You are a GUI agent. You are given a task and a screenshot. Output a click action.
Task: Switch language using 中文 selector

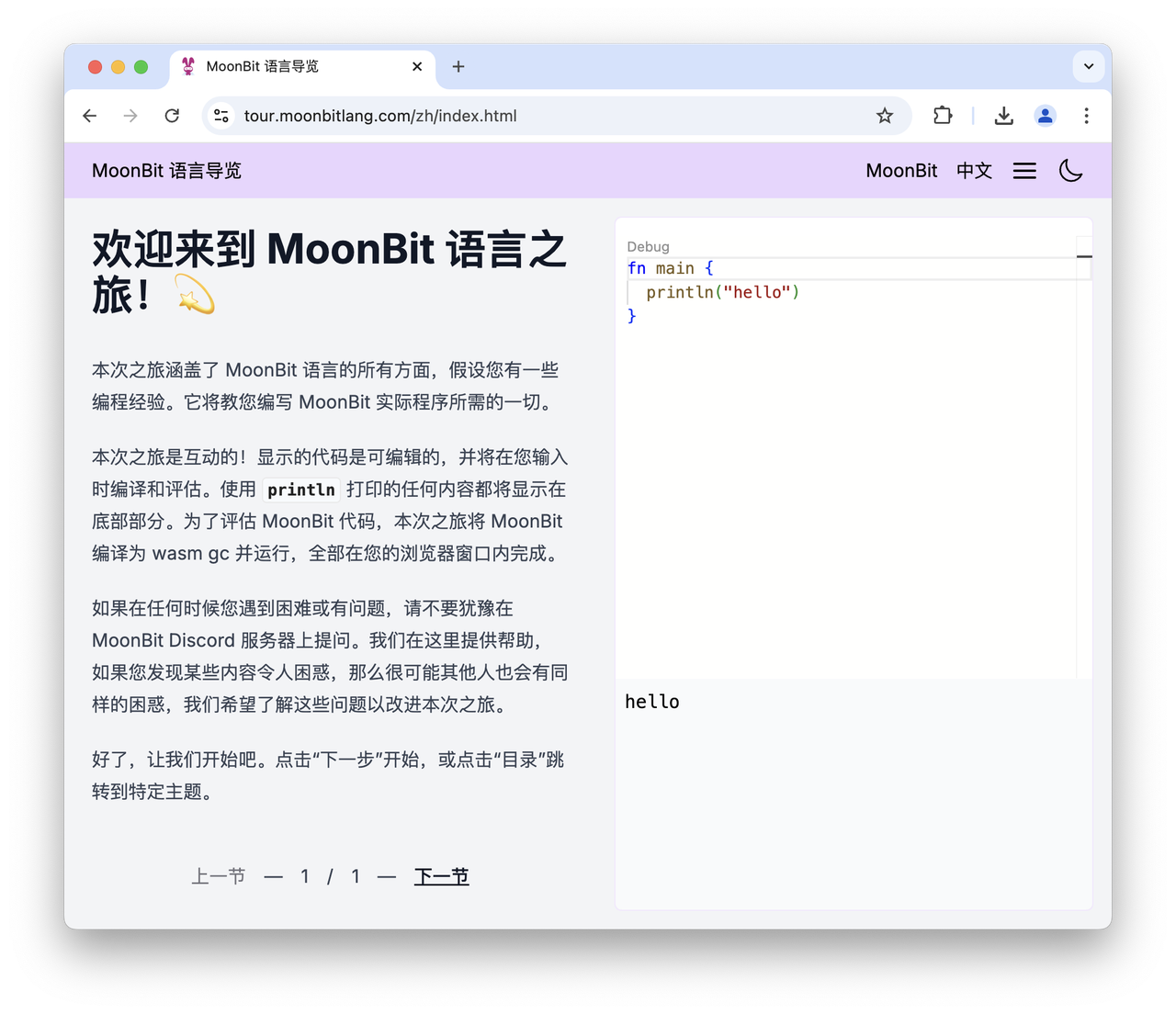pos(974,171)
